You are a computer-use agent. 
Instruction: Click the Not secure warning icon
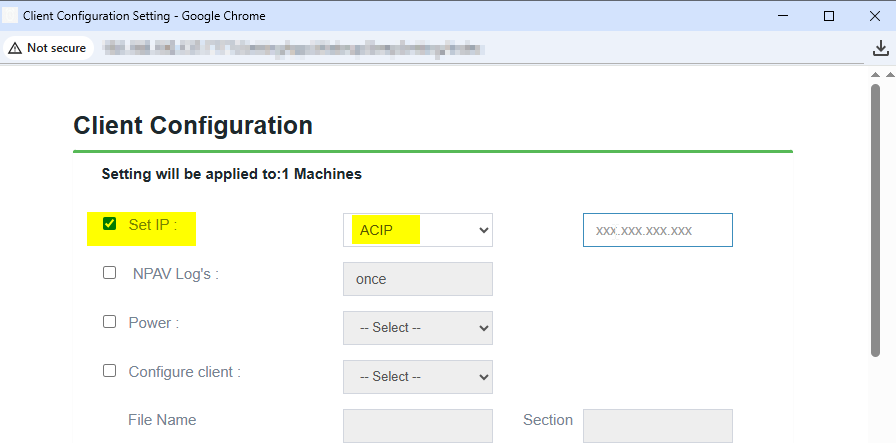pos(15,48)
